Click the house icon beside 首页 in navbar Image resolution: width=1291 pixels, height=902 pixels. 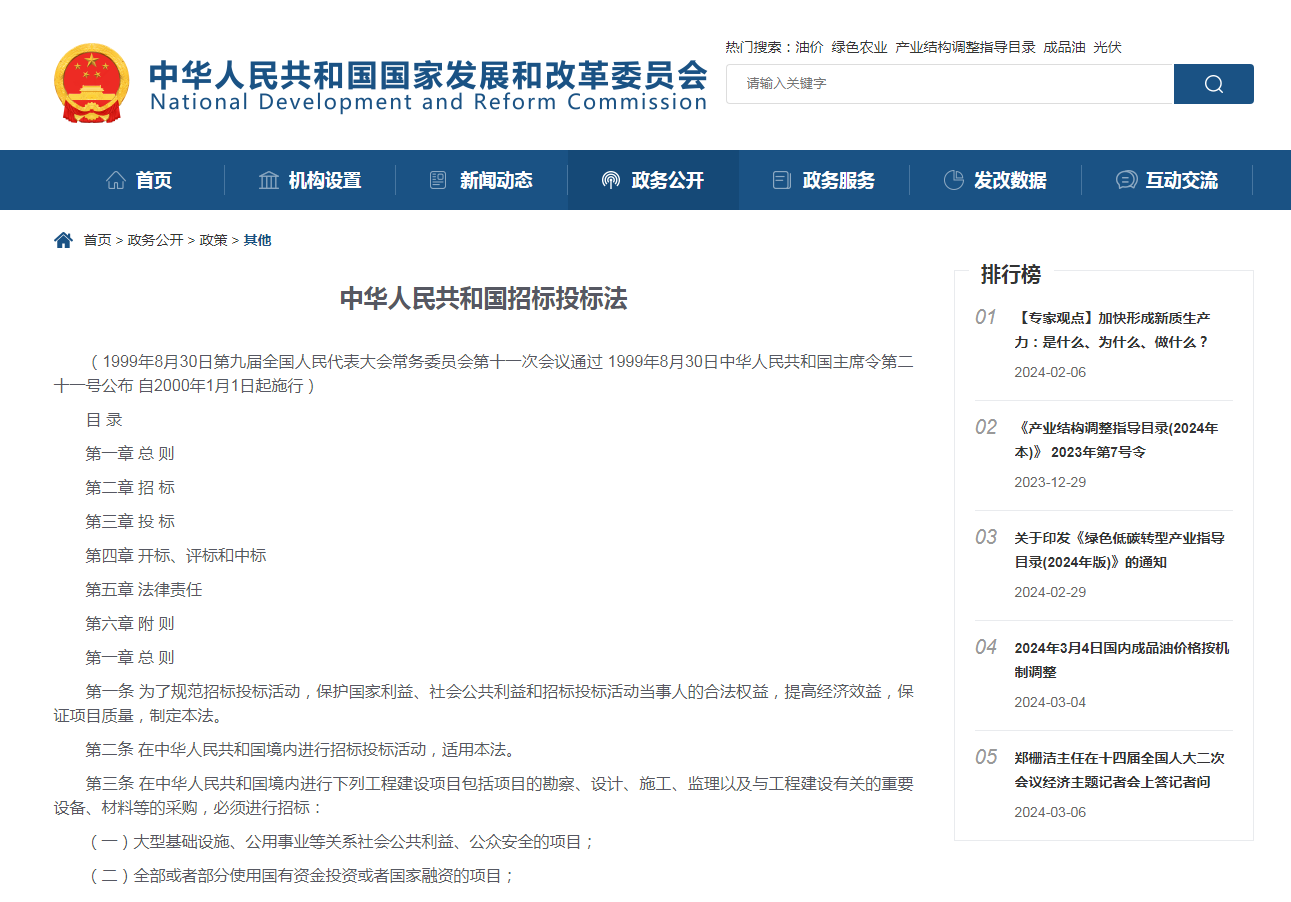[116, 180]
